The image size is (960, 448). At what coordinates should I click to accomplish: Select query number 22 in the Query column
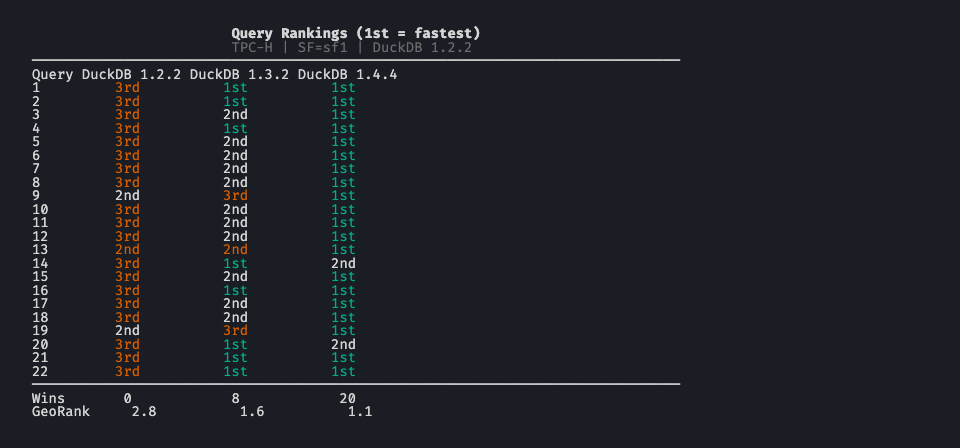click(x=40, y=371)
